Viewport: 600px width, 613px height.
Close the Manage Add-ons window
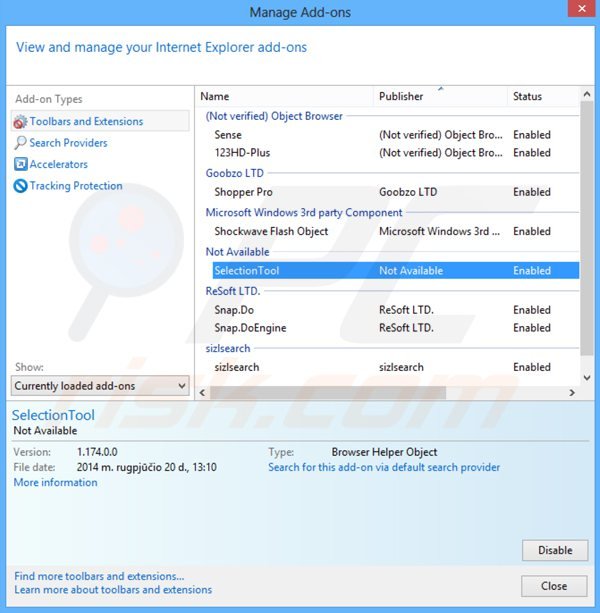point(582,9)
